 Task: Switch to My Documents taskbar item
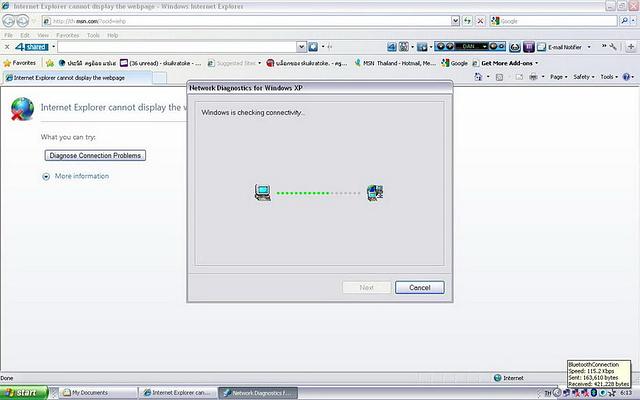point(98,393)
